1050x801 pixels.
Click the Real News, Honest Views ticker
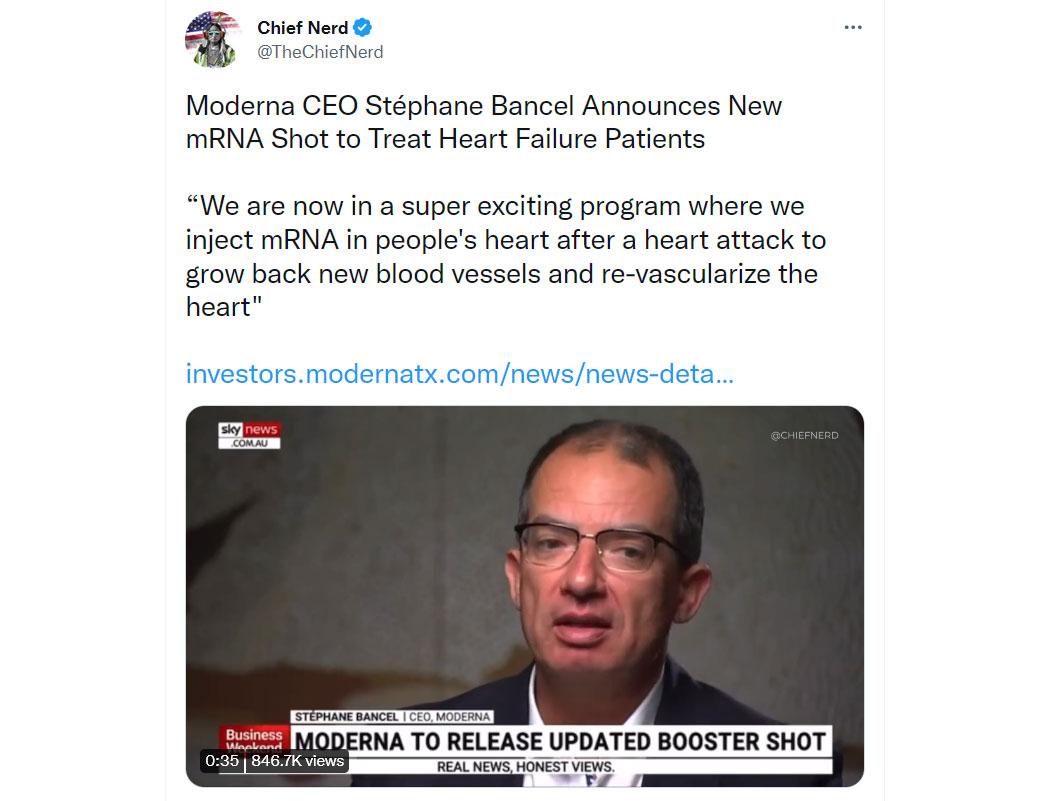[526, 767]
